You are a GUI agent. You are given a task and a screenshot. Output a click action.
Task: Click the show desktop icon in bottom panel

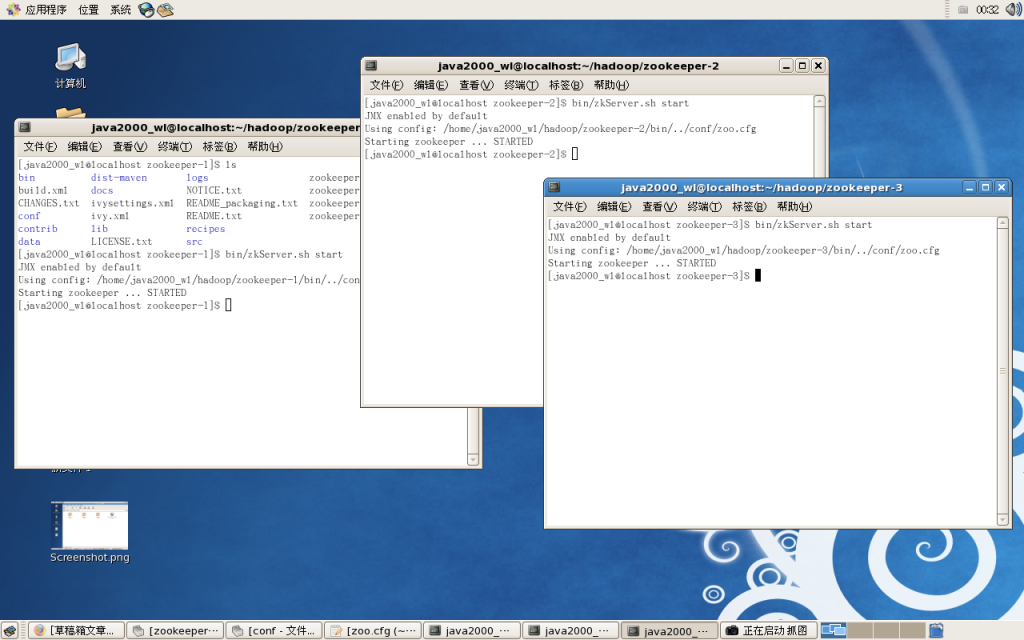(x=10, y=630)
